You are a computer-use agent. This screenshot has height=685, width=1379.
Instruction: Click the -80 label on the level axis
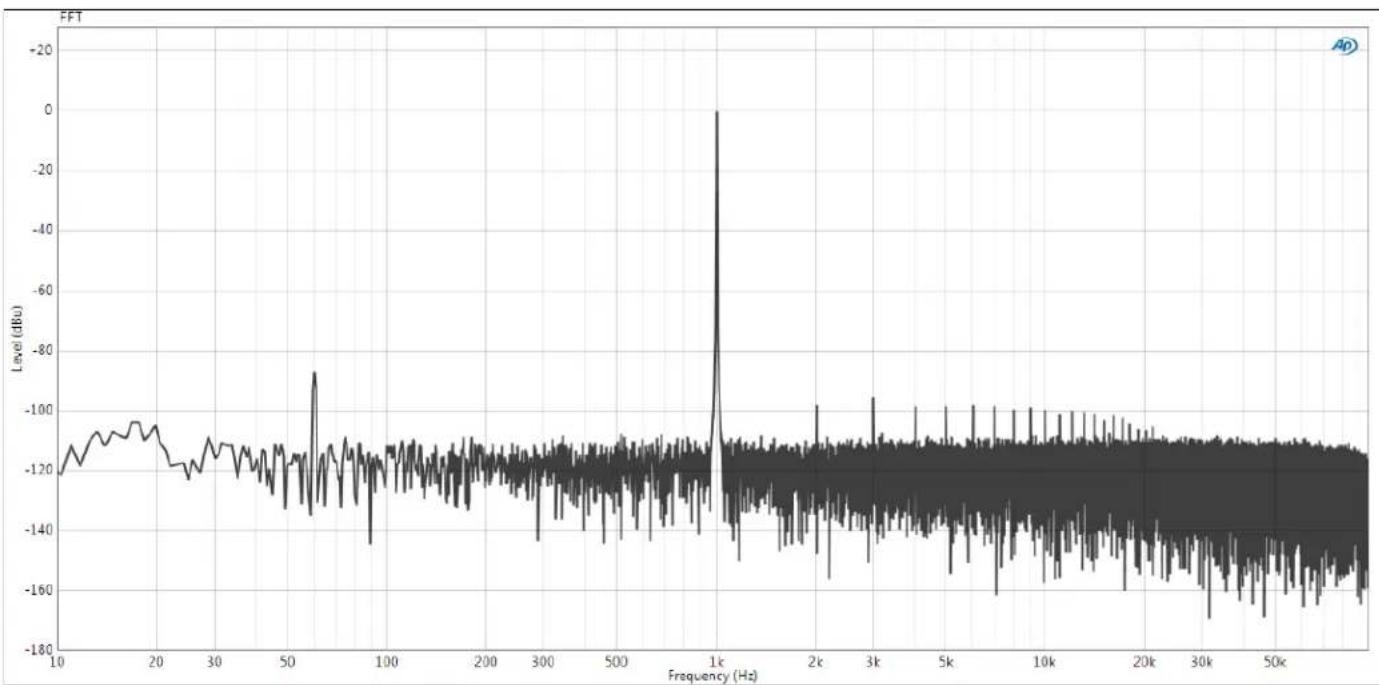(x=43, y=351)
